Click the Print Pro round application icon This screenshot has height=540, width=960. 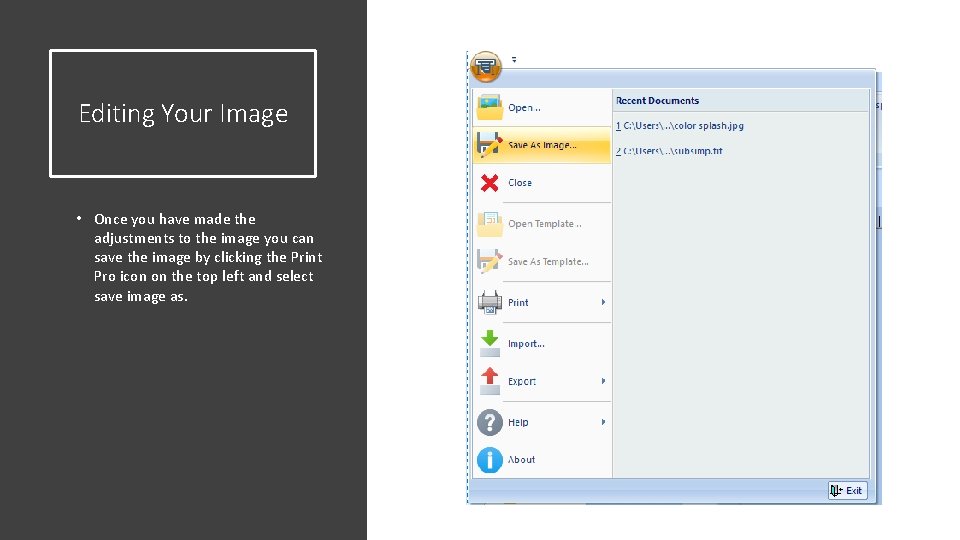(x=486, y=66)
